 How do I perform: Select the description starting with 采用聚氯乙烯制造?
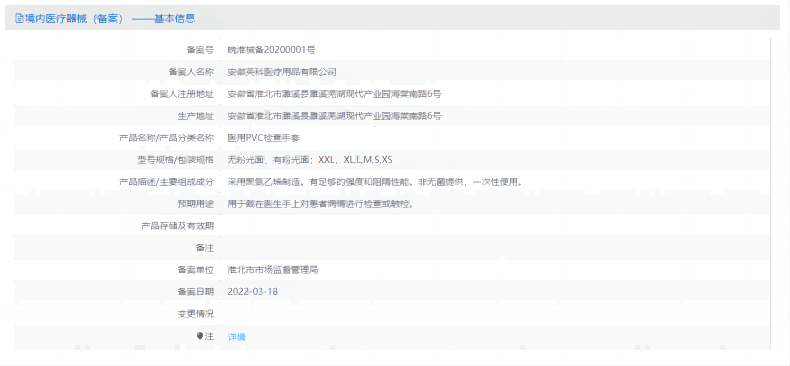click(x=375, y=181)
